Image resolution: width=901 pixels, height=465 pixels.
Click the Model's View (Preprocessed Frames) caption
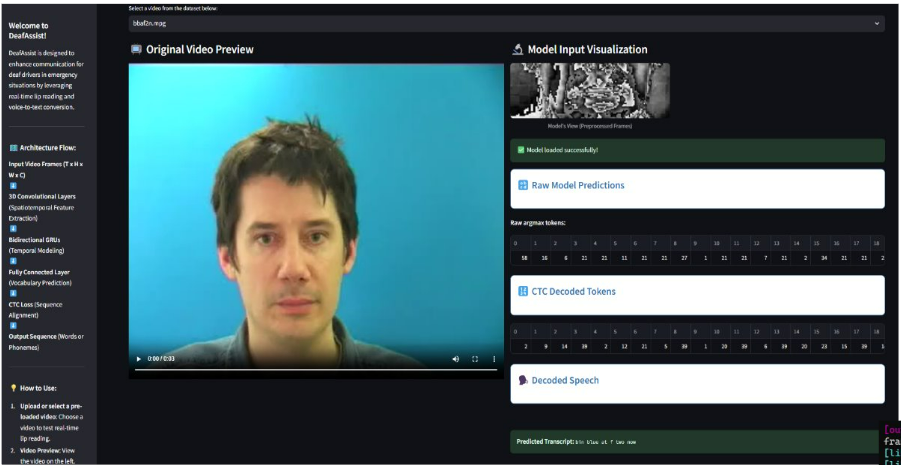590,126
